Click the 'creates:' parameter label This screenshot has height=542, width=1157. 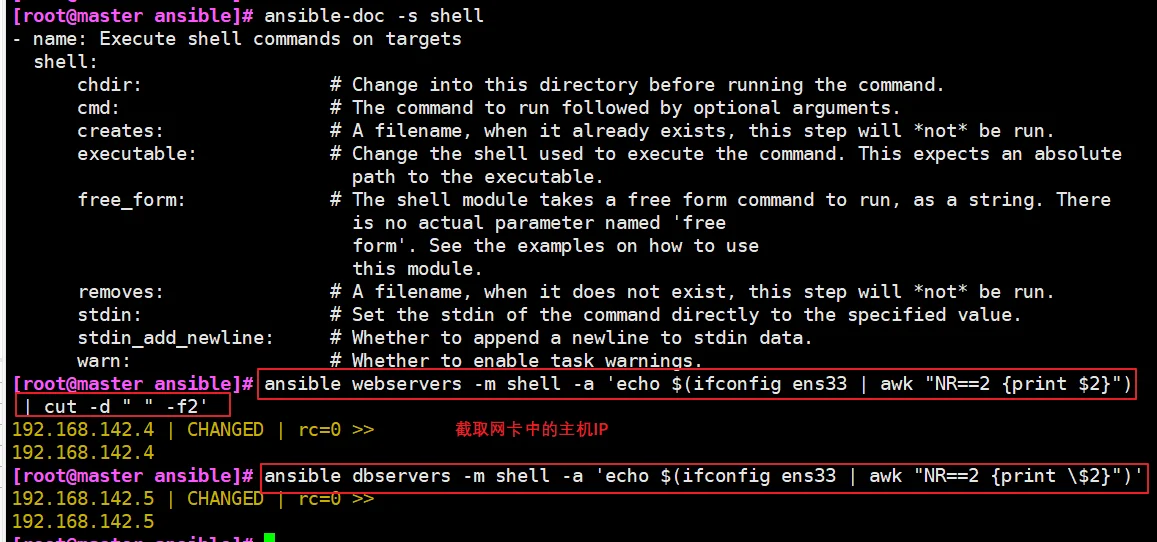[x=120, y=131]
